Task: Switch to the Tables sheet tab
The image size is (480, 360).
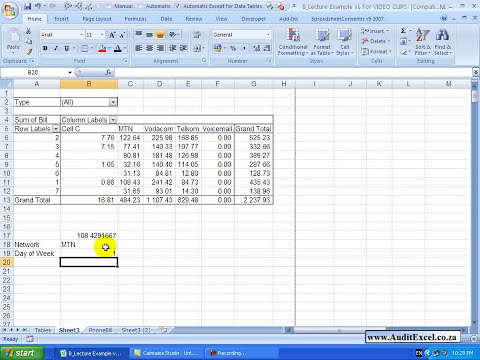Action: click(43, 330)
